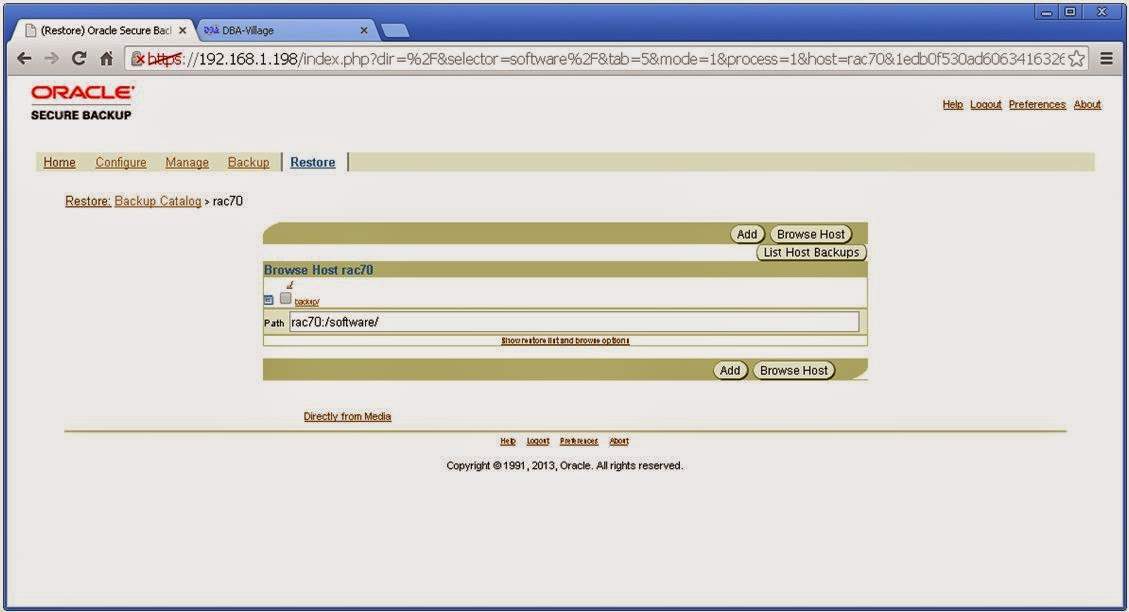The image size is (1129, 612).
Task: Click the top Add button
Action: click(747, 234)
